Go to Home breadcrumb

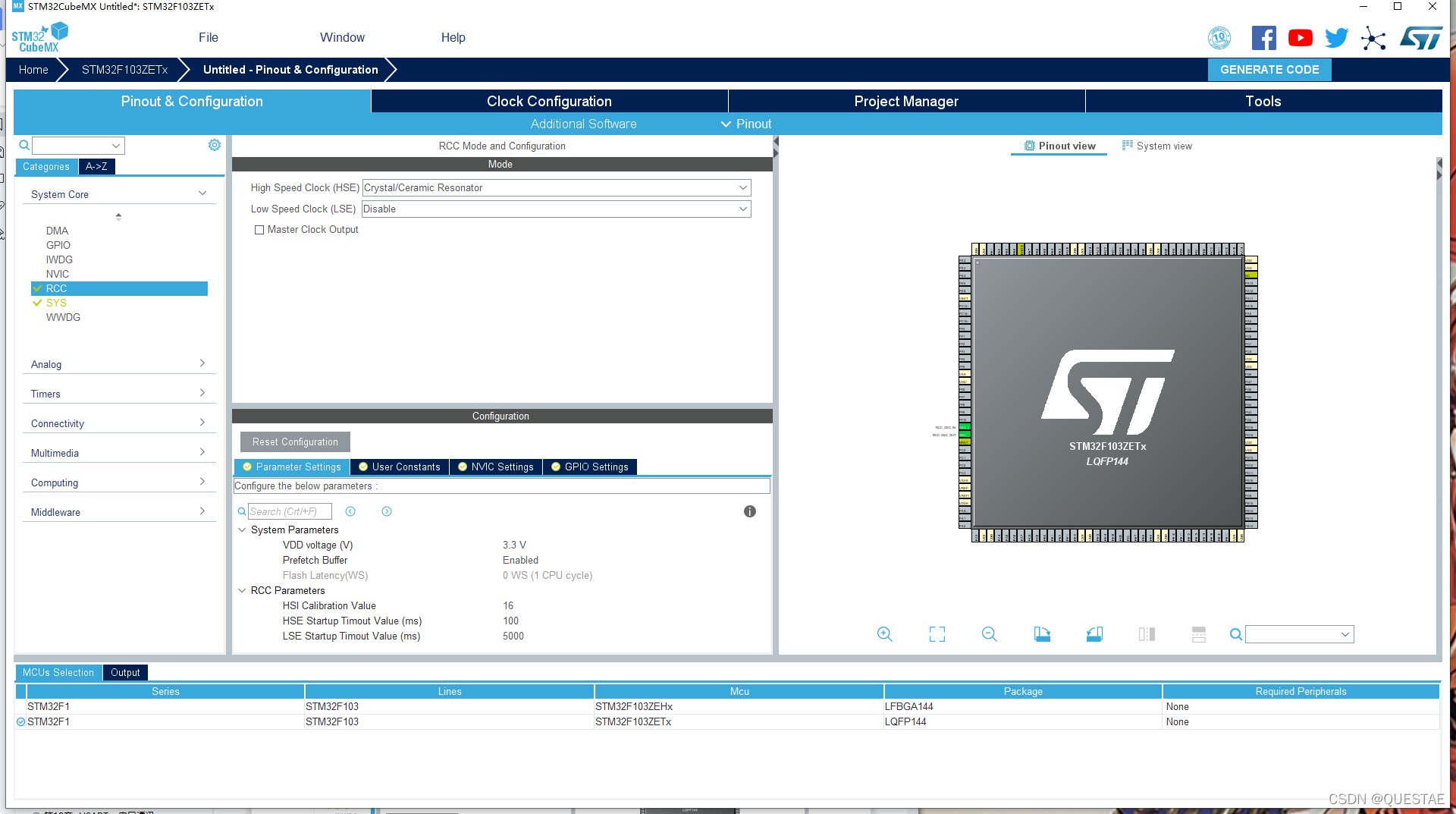[33, 69]
